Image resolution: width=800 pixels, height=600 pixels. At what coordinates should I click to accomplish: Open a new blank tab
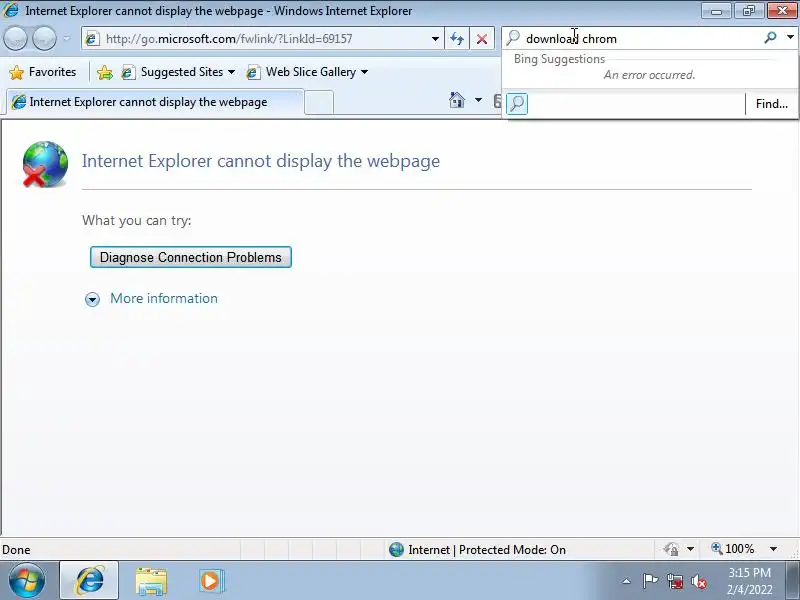(x=319, y=102)
